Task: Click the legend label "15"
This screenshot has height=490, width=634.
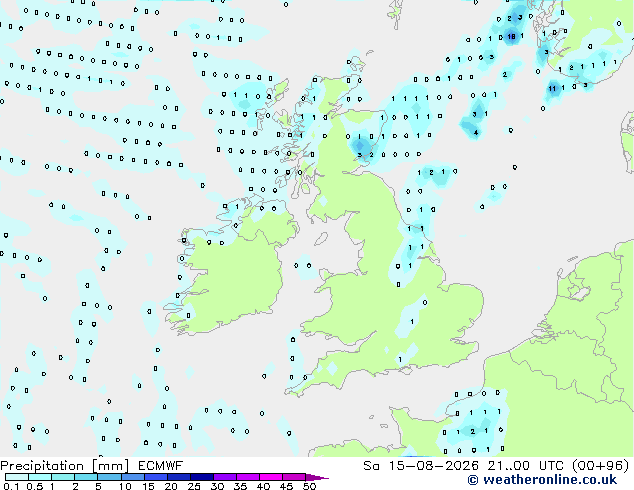Action: tap(148, 486)
